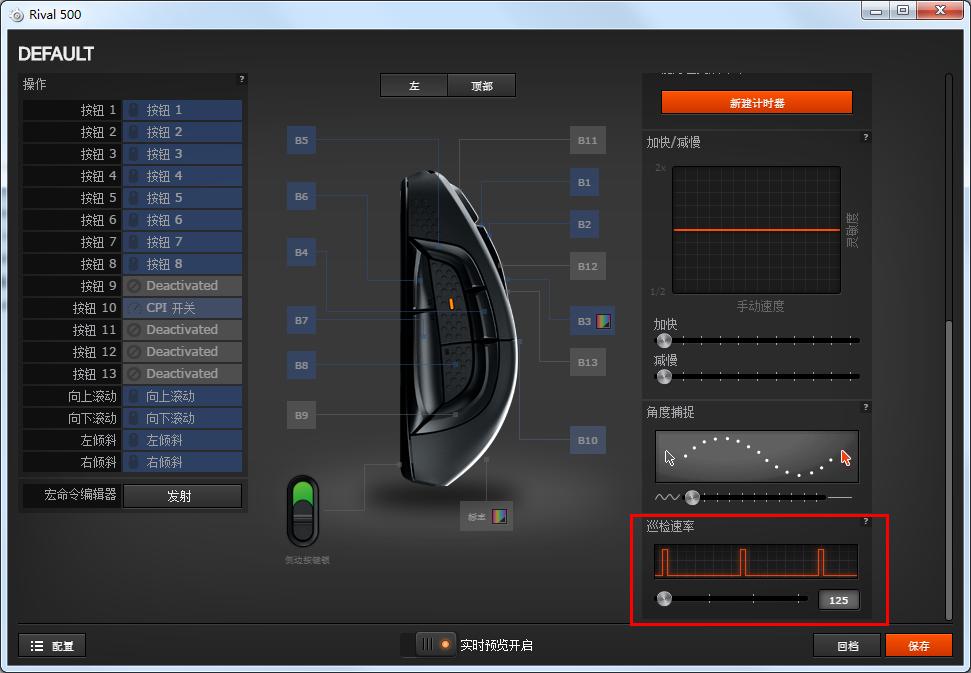Switch to the 左 side view tab
The image size is (971, 673).
click(414, 86)
